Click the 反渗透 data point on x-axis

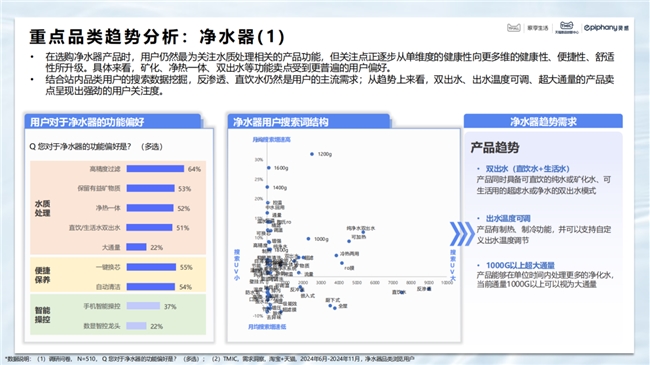(429, 289)
